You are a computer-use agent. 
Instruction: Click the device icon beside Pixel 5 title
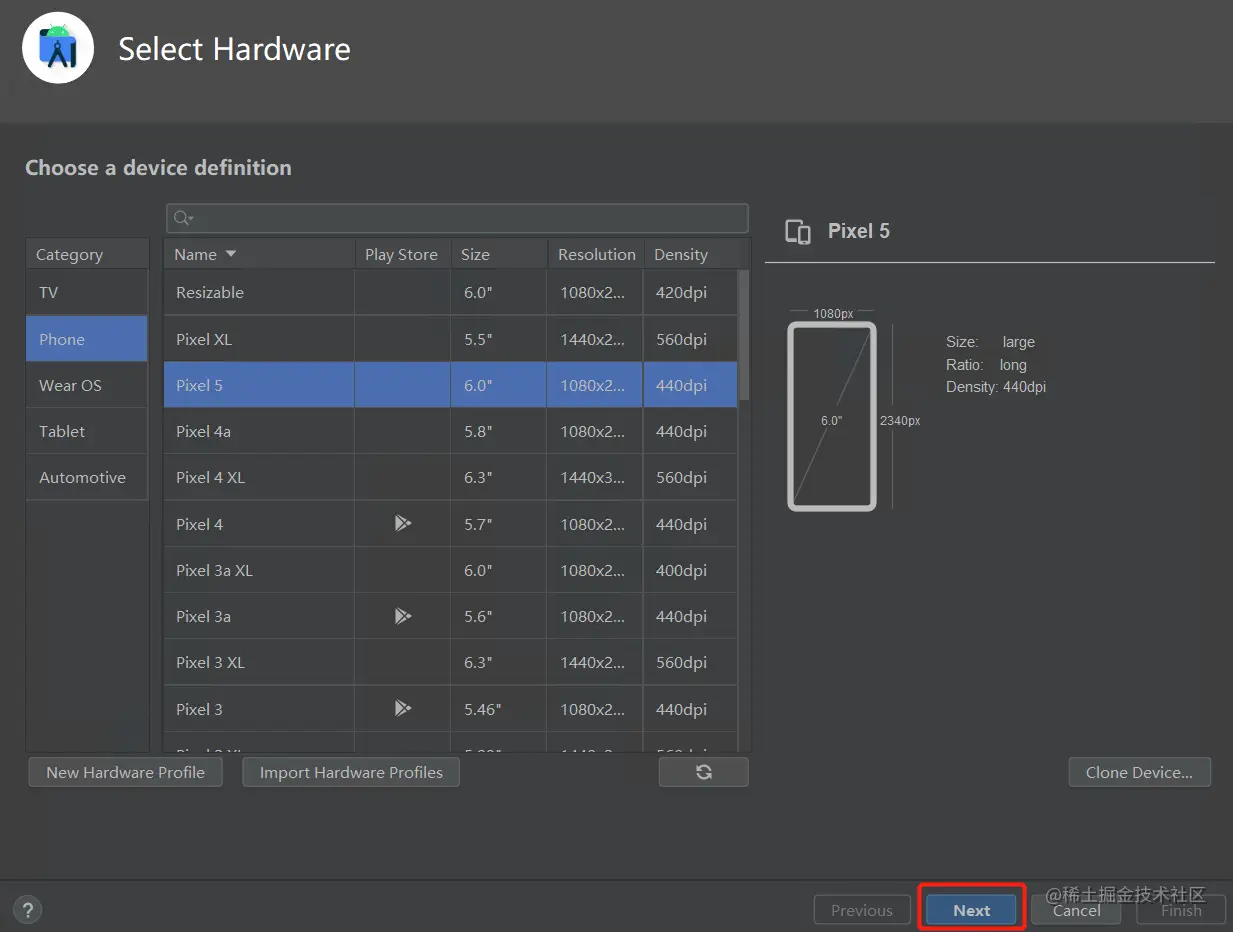pyautogui.click(x=798, y=231)
